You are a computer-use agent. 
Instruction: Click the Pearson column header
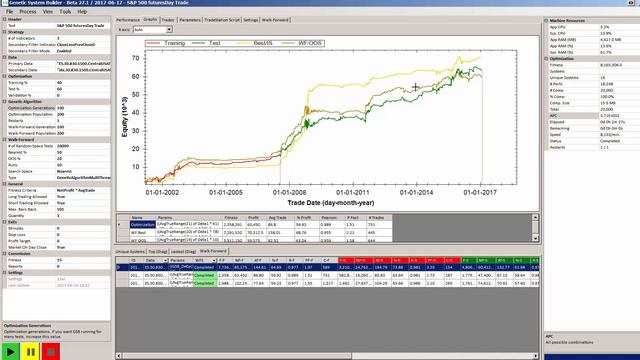tap(331, 218)
